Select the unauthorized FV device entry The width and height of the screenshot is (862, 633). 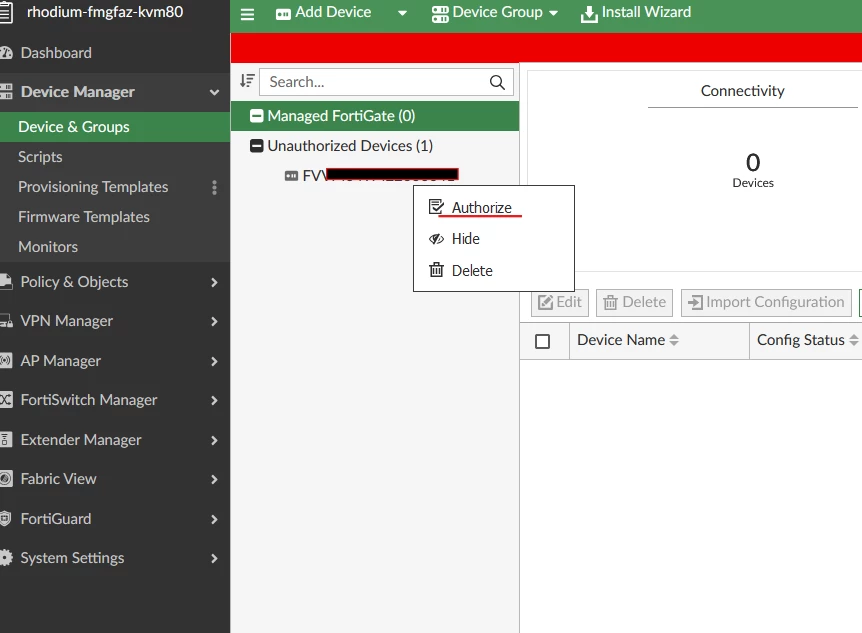pos(371,175)
